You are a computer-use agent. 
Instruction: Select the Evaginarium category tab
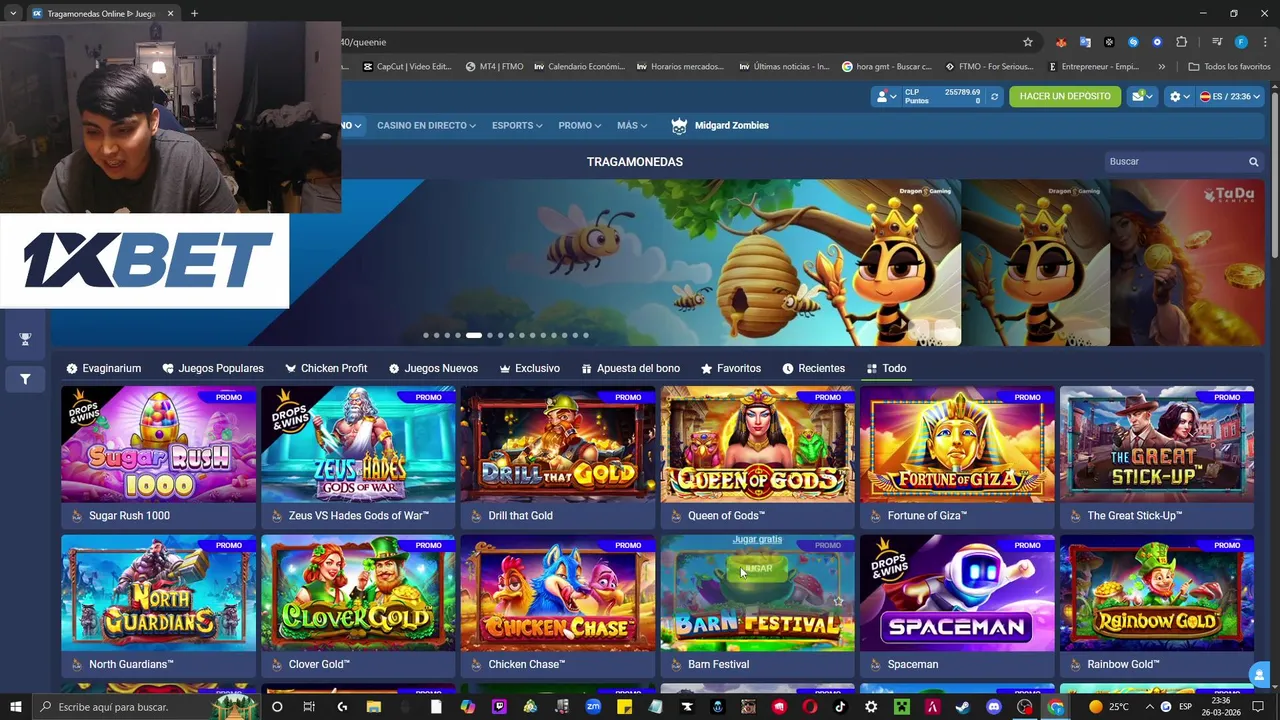coord(104,369)
